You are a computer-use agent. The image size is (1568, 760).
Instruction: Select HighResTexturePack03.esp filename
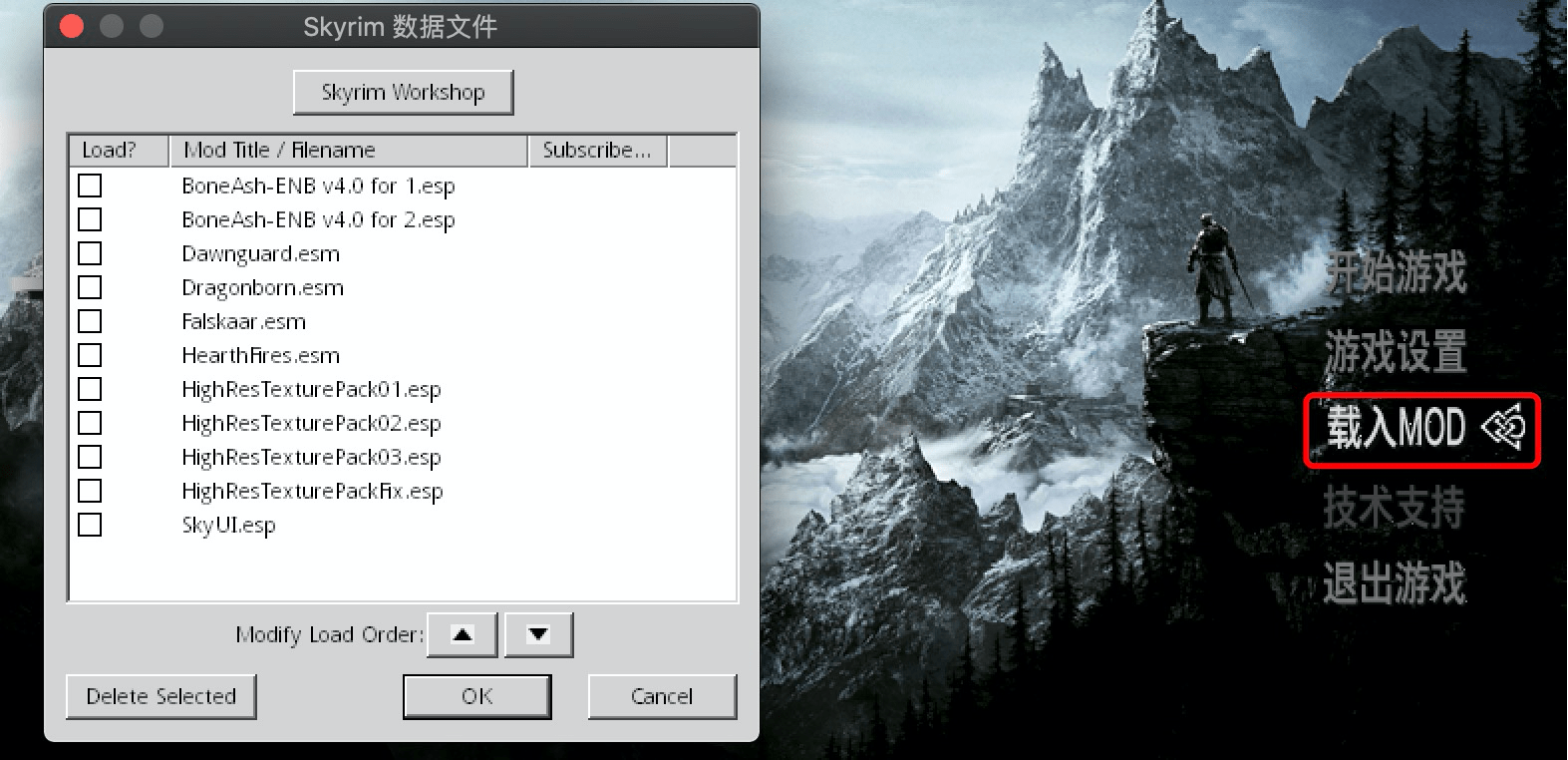click(311, 458)
